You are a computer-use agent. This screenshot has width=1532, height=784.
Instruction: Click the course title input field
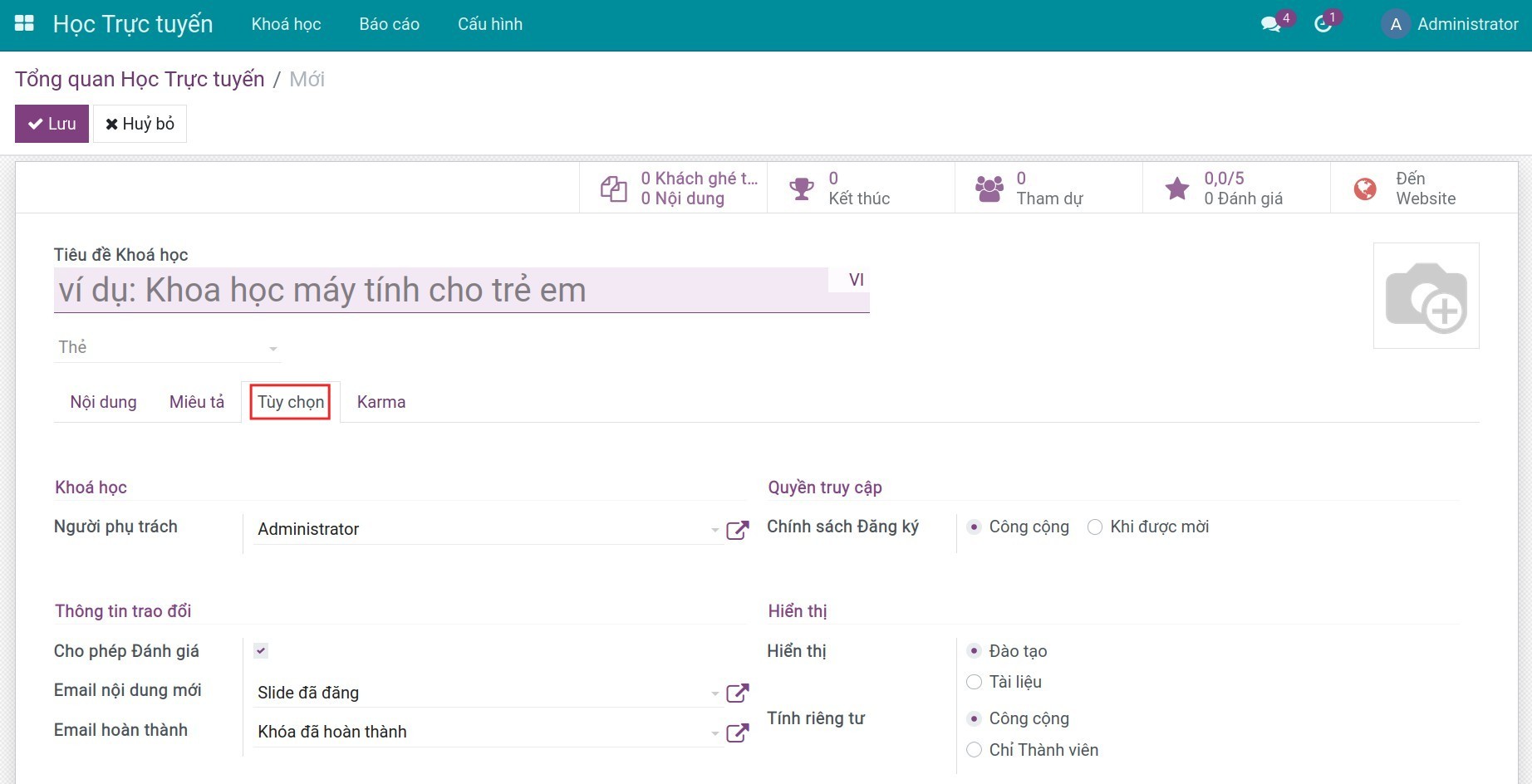pos(440,291)
